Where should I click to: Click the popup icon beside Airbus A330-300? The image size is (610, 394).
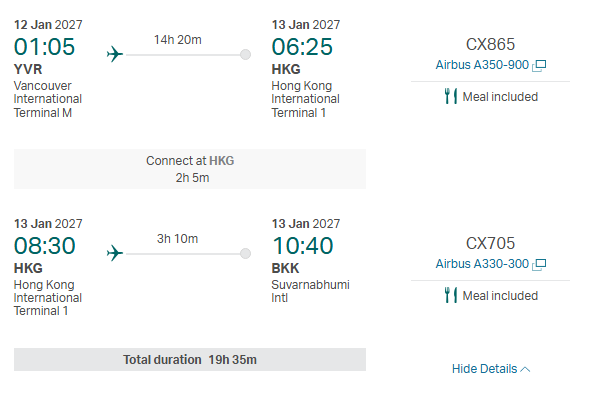pos(539,264)
